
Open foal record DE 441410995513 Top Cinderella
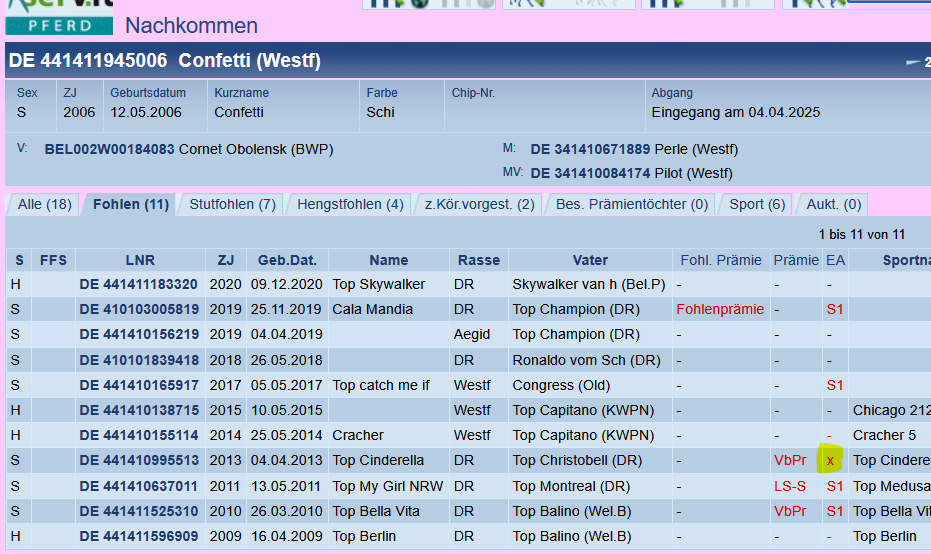pyautogui.click(x=138, y=460)
